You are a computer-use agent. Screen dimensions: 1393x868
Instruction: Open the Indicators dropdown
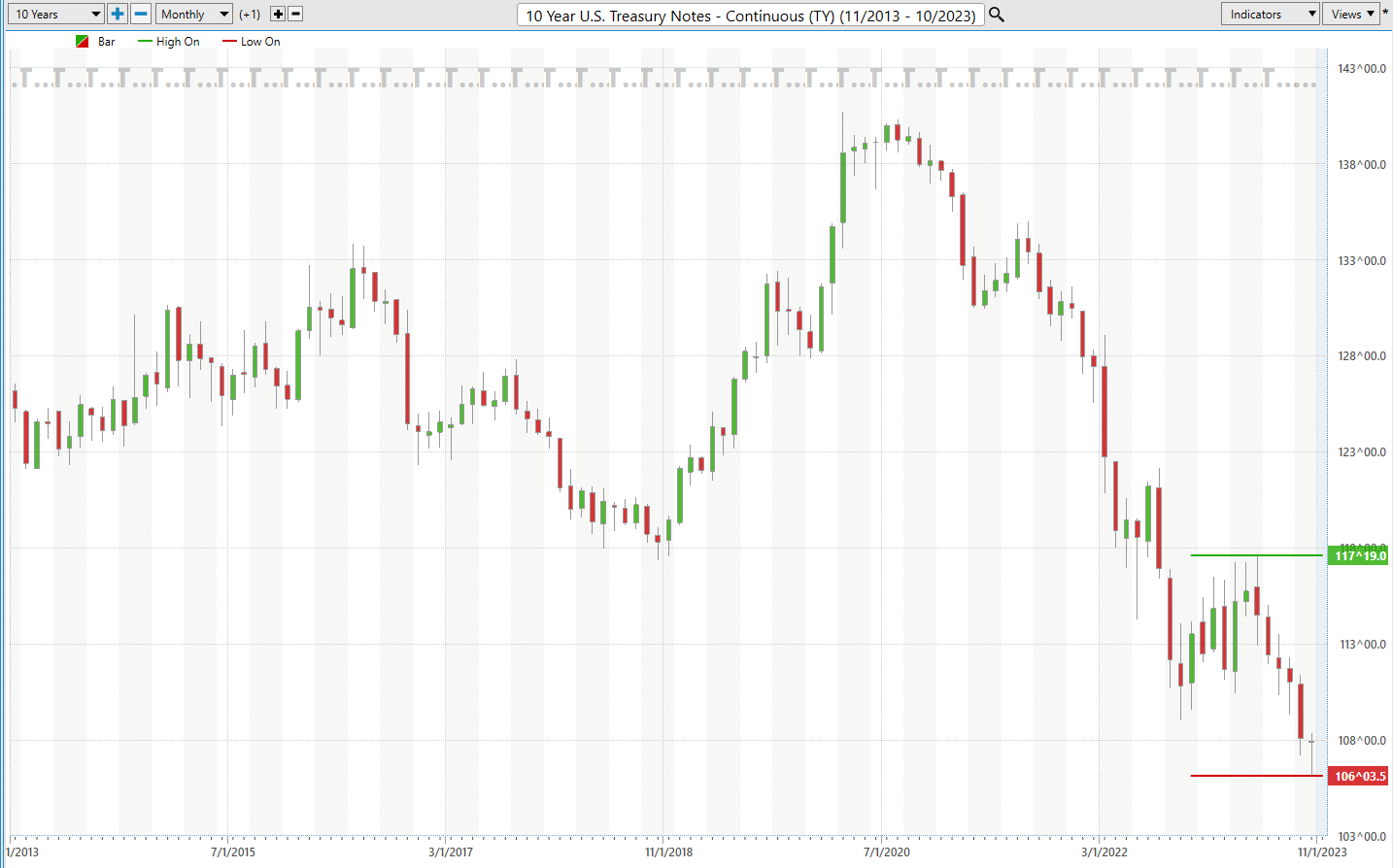pyautogui.click(x=1271, y=14)
